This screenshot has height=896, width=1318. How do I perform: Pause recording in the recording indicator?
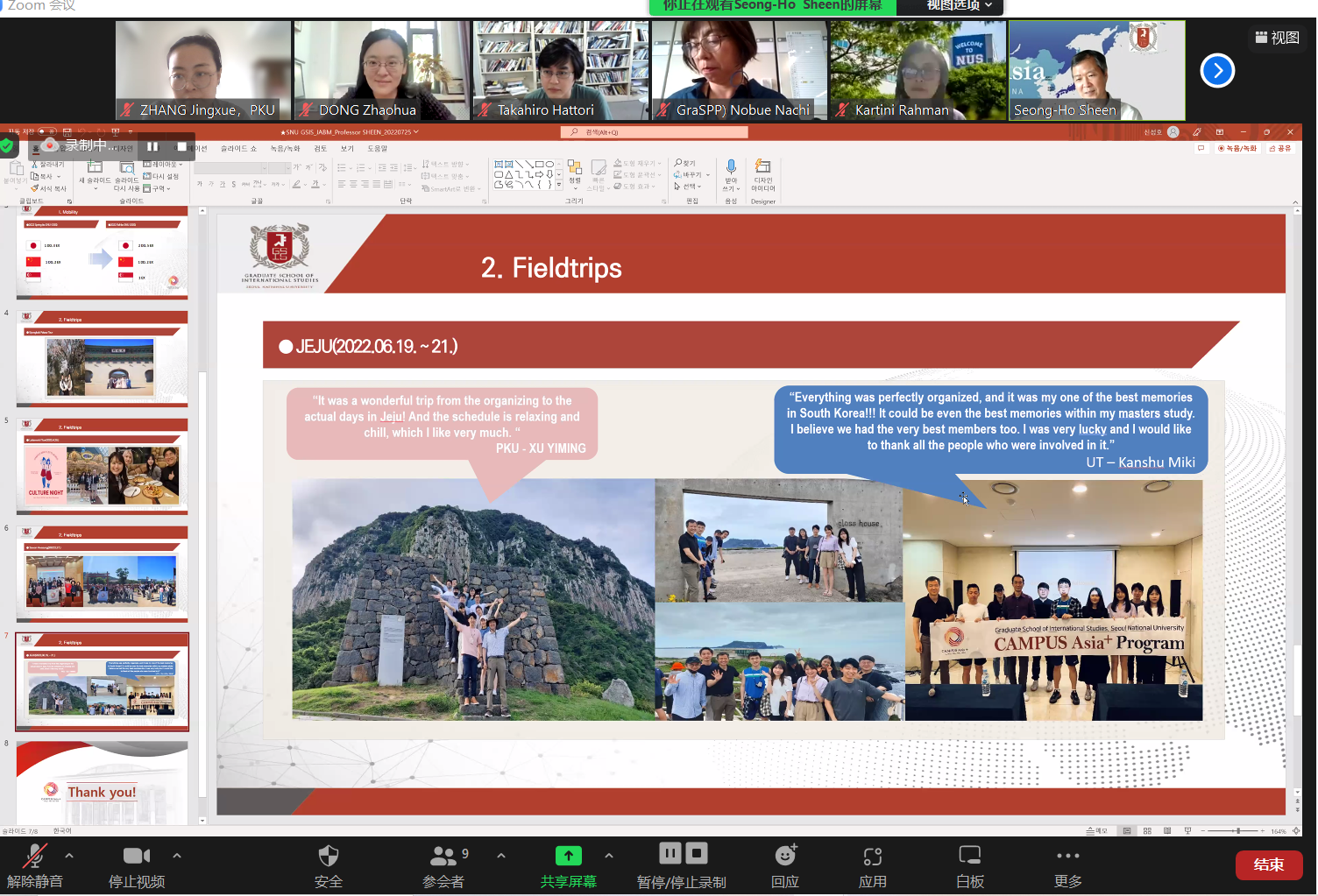pos(152,146)
